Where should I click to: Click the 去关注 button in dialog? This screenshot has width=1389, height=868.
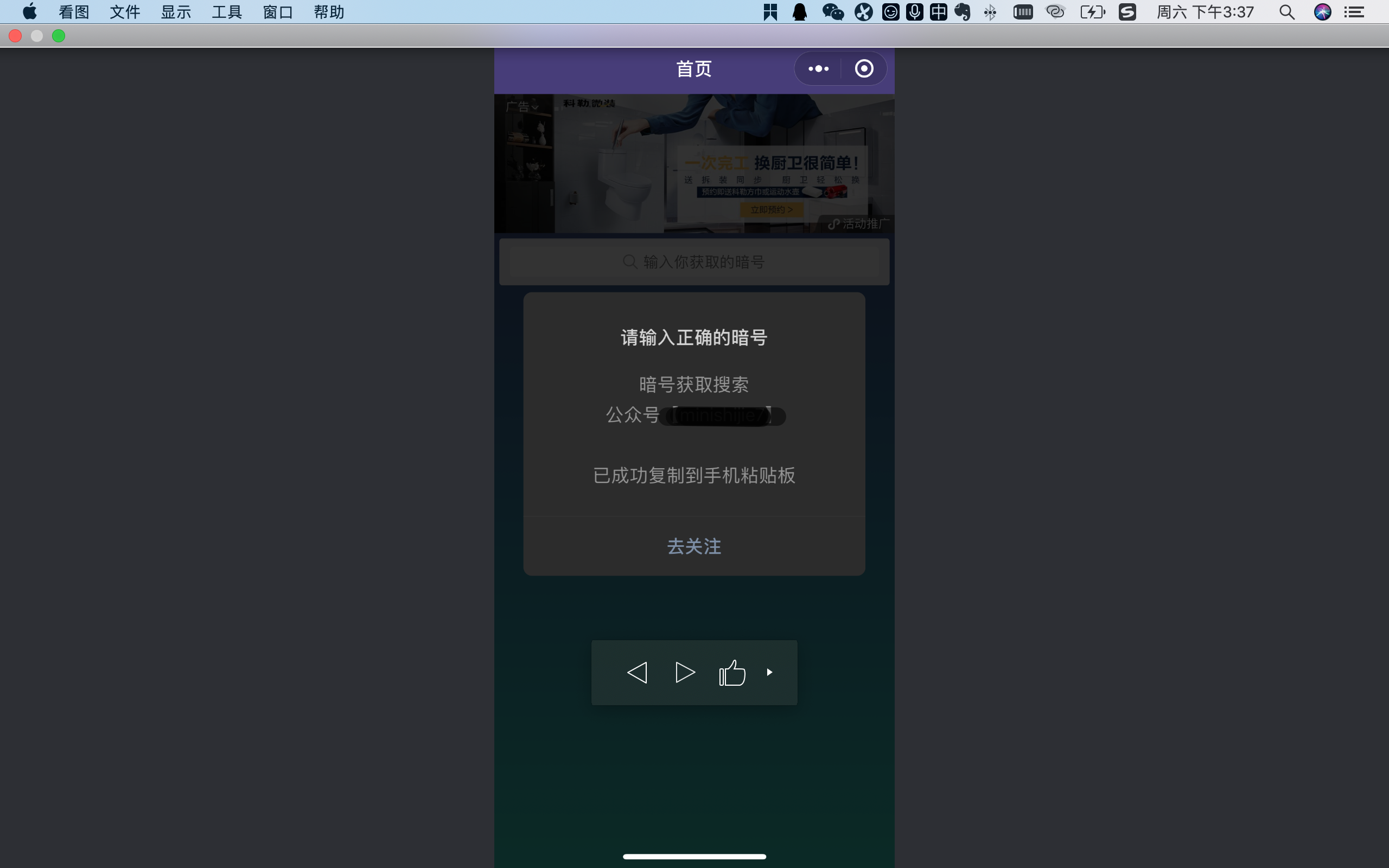pos(694,546)
